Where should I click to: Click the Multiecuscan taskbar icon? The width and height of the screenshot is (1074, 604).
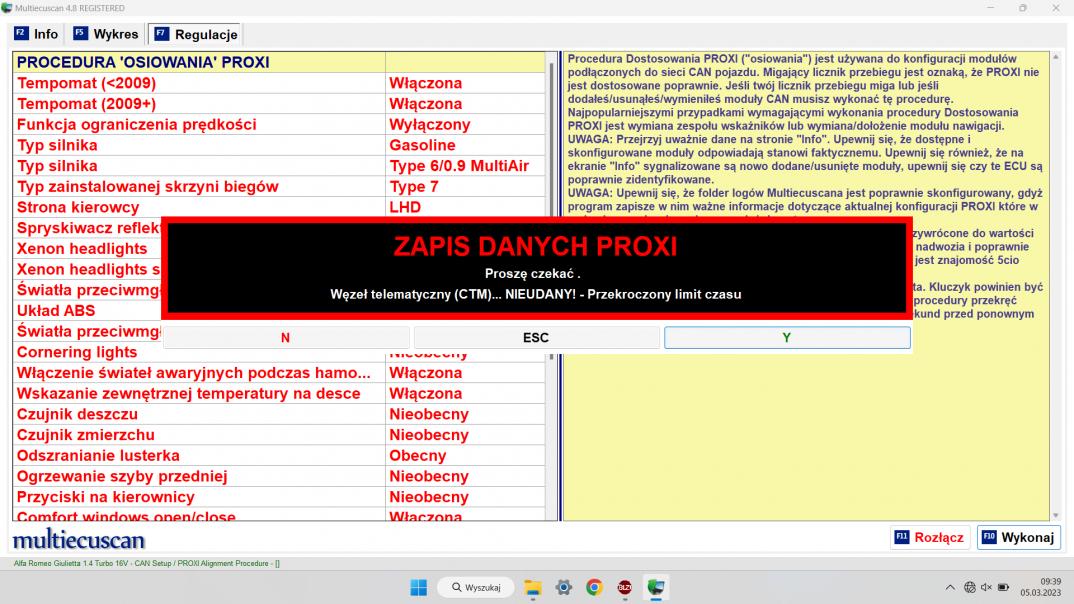coord(655,587)
